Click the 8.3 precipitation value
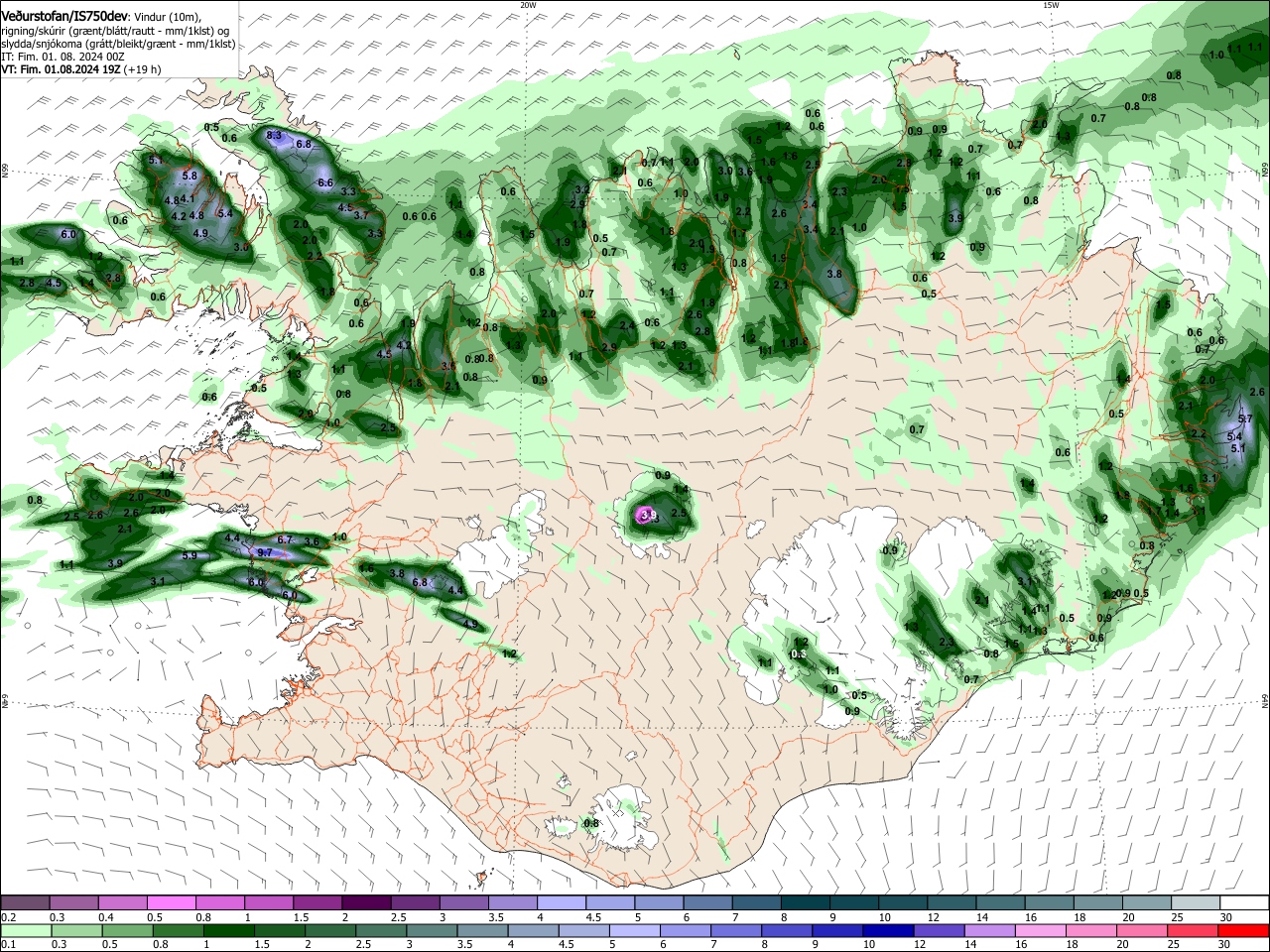This screenshot has width=1270, height=952. point(275,135)
